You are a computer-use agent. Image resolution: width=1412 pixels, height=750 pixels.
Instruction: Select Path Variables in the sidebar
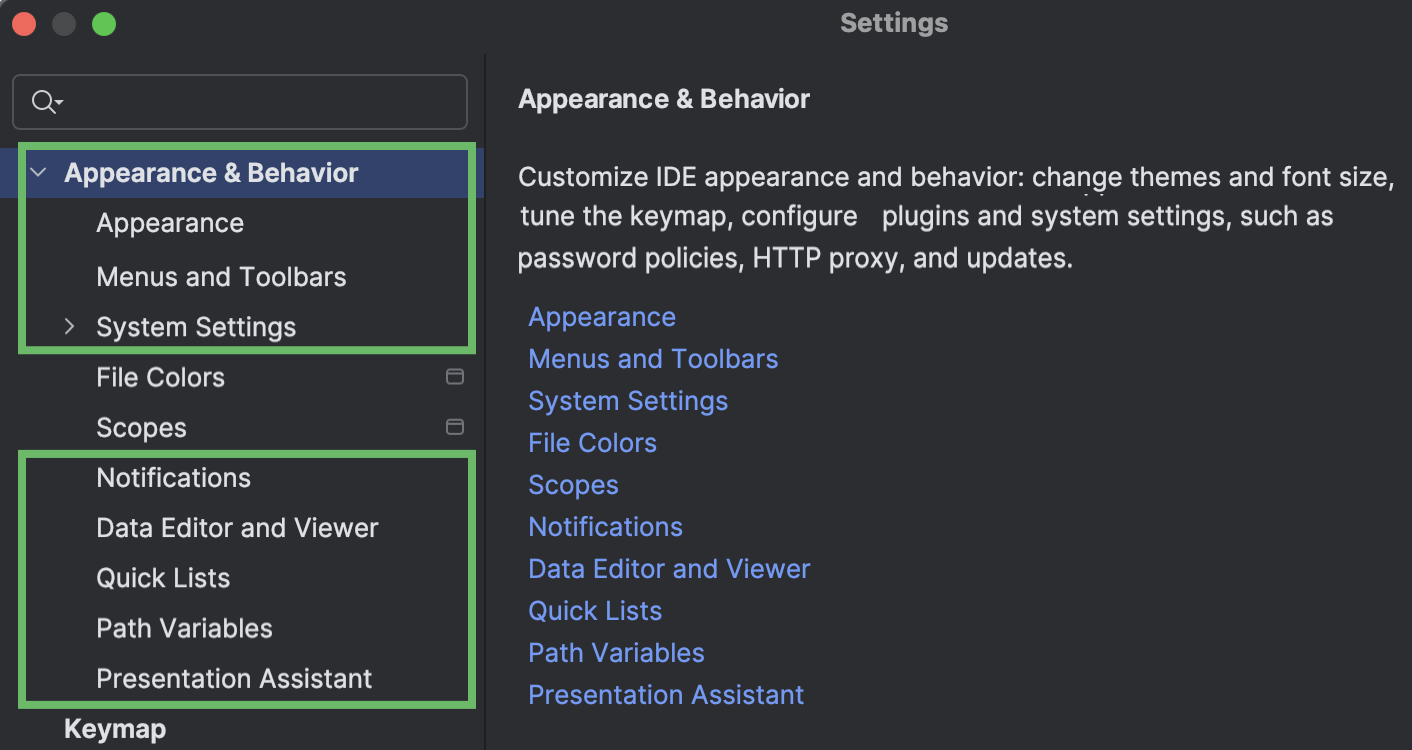pyautogui.click(x=184, y=628)
